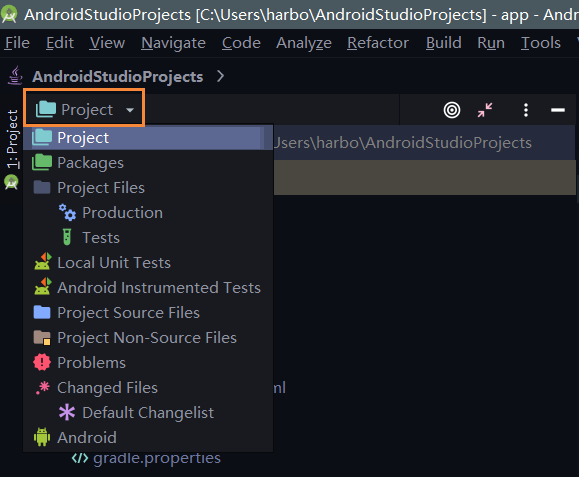Click the AndroidStudioProjects breadcrumb
Image resolution: width=579 pixels, height=477 pixels.
pos(117,77)
